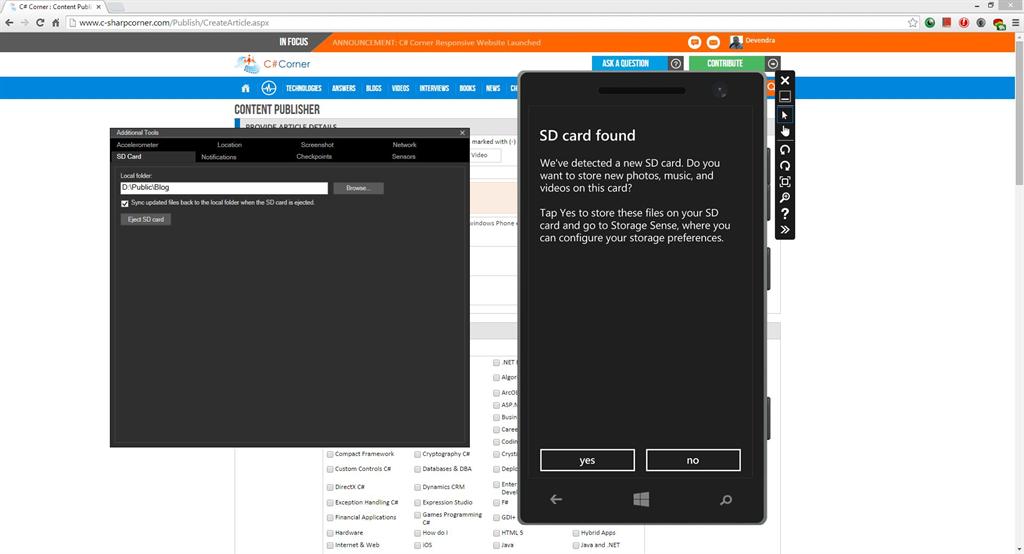Check the Cryptography C# checkbox
The height and width of the screenshot is (554, 1024).
tap(417, 454)
